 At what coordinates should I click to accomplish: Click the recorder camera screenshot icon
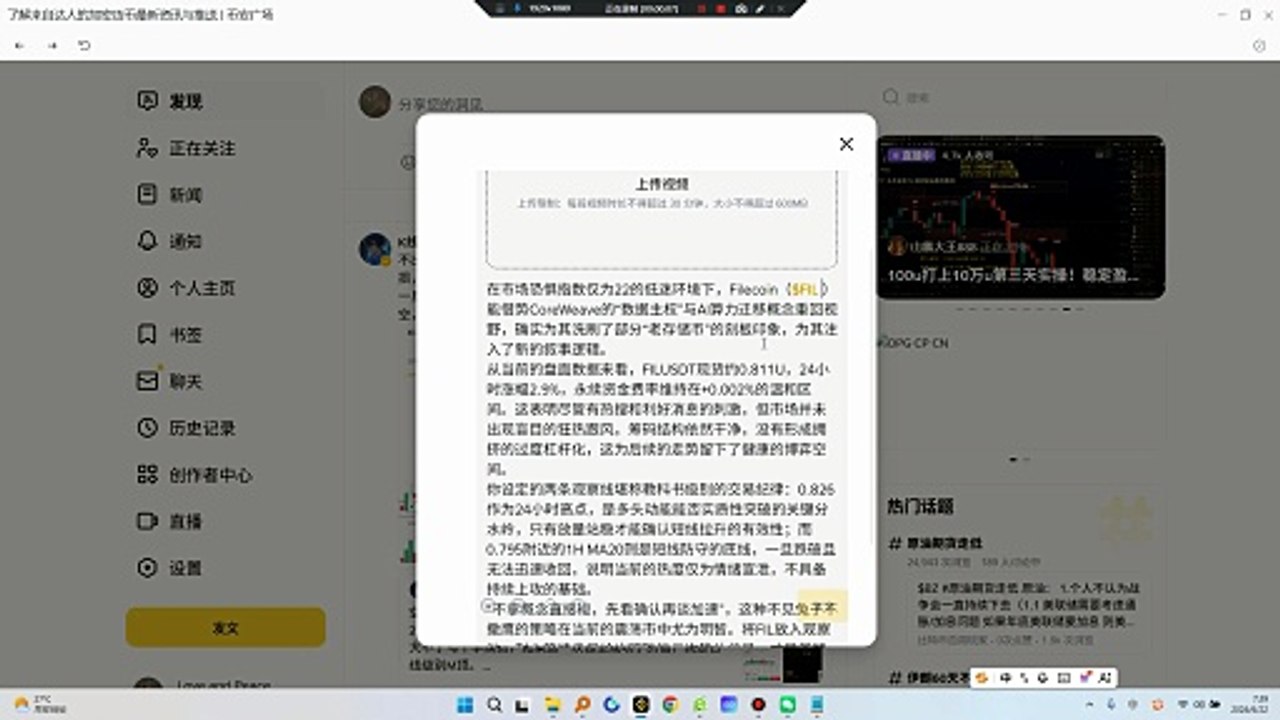click(x=740, y=8)
